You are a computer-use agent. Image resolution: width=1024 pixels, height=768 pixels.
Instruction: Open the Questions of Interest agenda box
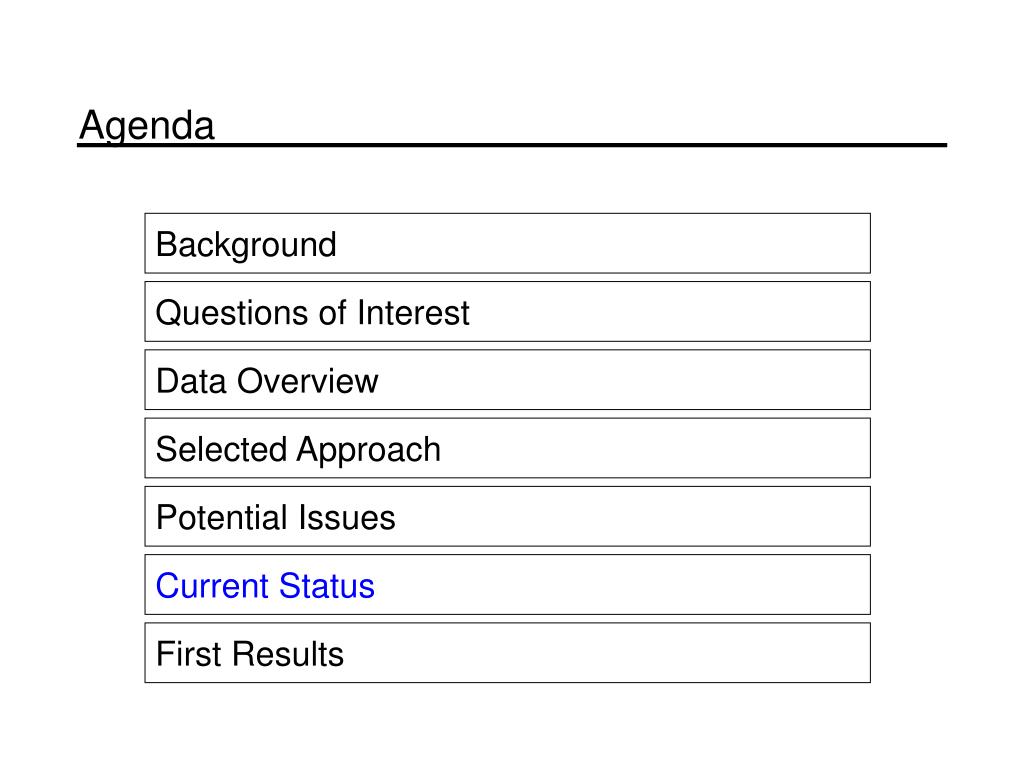pyautogui.click(x=507, y=312)
